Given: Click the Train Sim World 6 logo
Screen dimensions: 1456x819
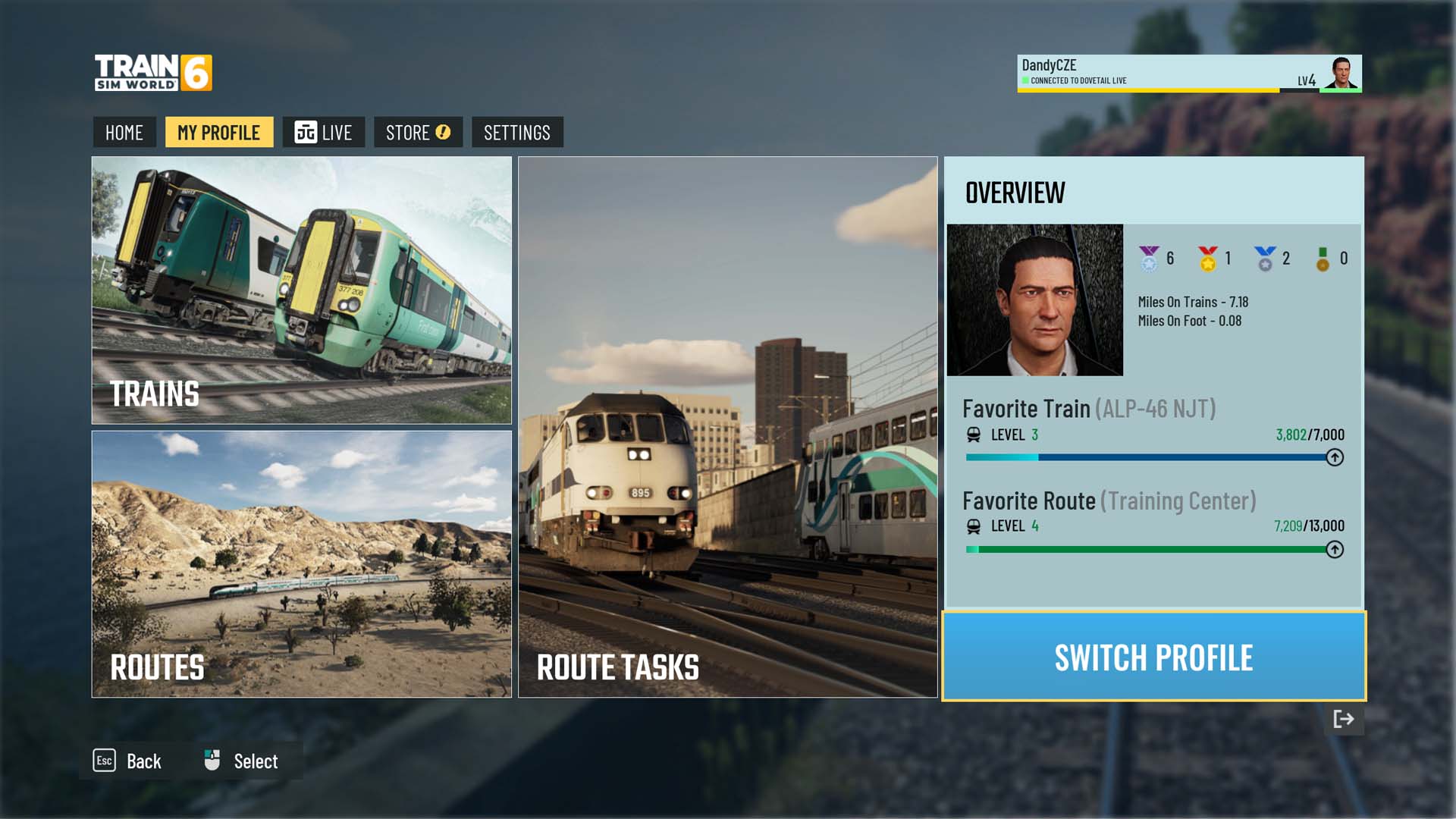Looking at the screenshot, I should point(153,73).
